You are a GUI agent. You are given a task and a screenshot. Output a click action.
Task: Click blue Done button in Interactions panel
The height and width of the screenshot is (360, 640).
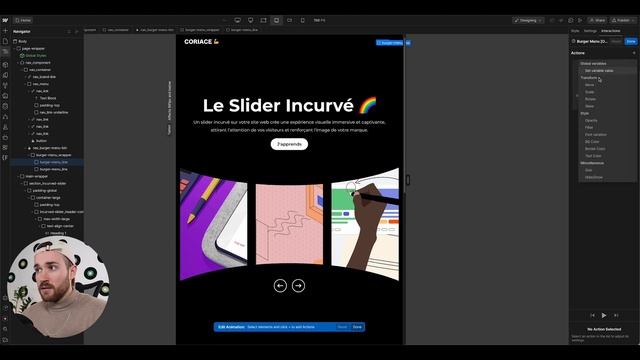click(x=631, y=41)
